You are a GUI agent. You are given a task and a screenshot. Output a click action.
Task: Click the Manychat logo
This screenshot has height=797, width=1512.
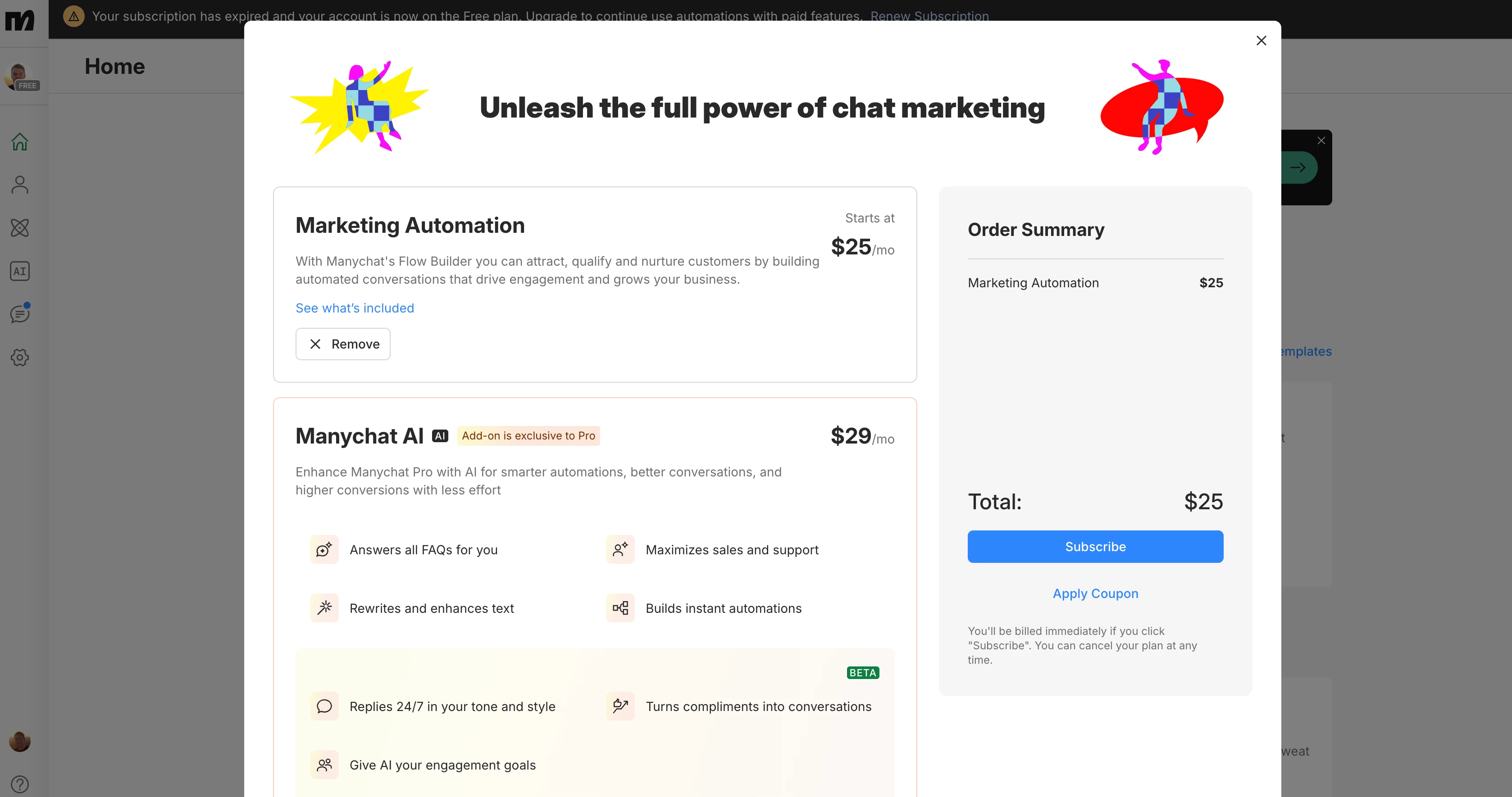(x=20, y=21)
